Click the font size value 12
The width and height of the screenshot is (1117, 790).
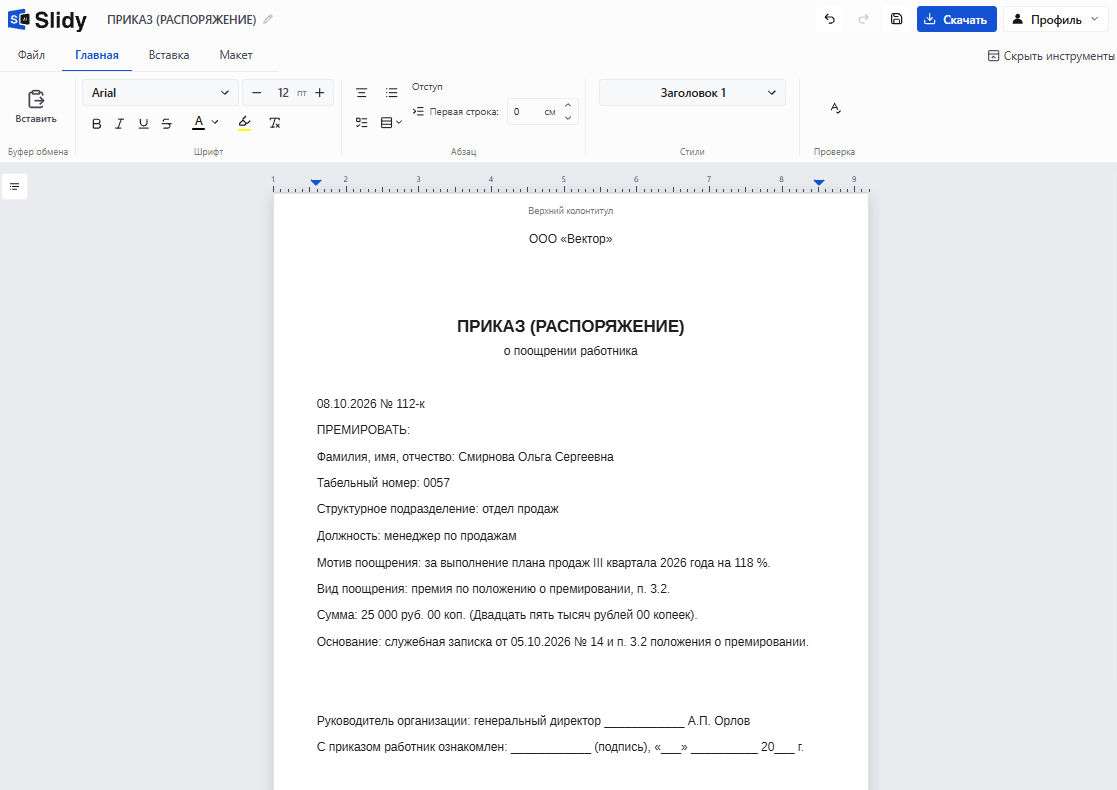[x=283, y=93]
